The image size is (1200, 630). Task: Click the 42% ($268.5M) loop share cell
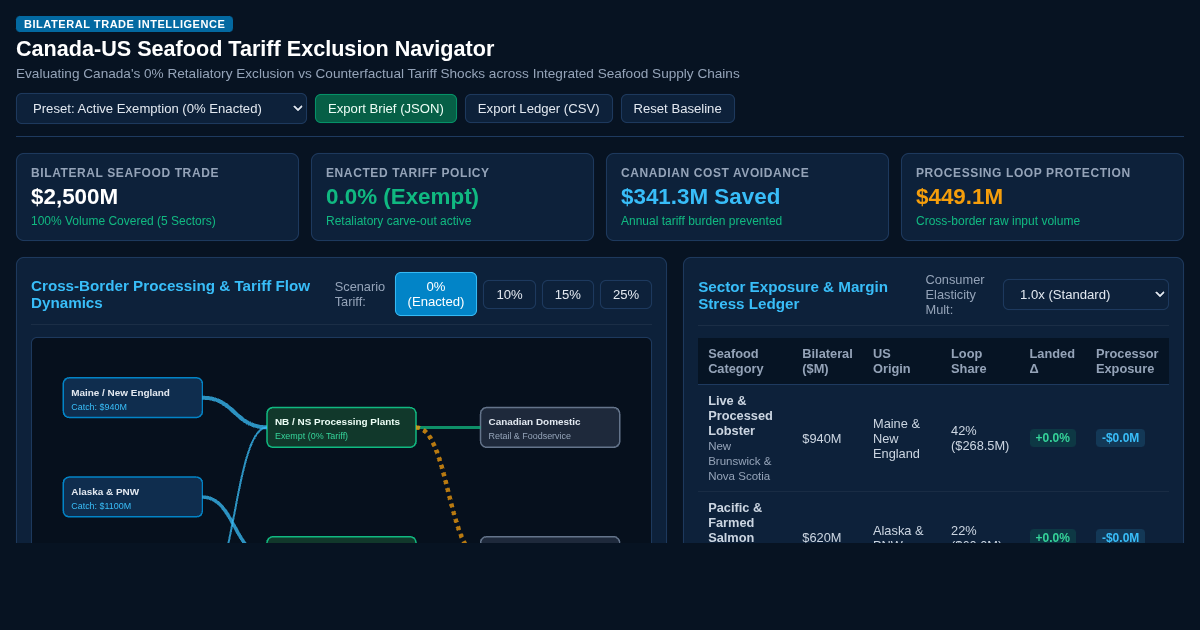980,438
